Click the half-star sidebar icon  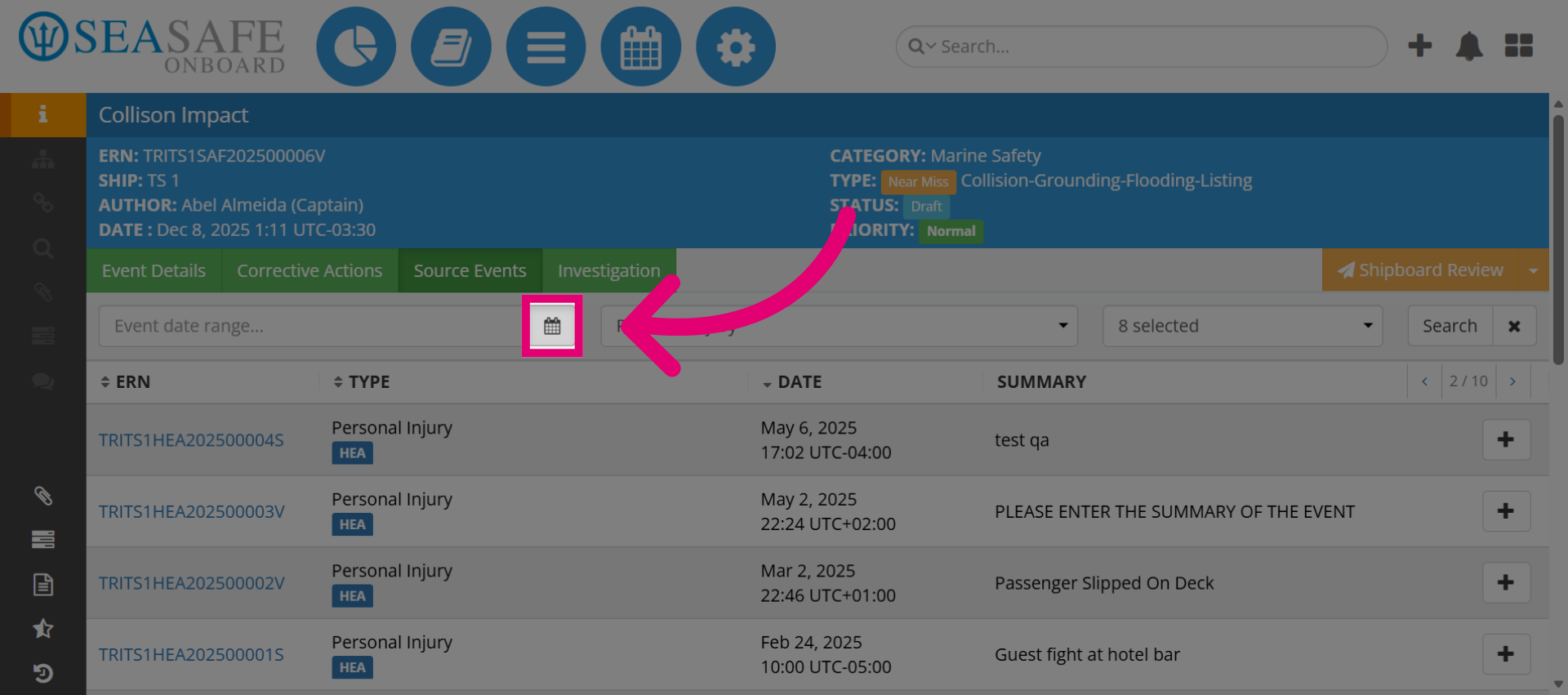pyautogui.click(x=42, y=629)
